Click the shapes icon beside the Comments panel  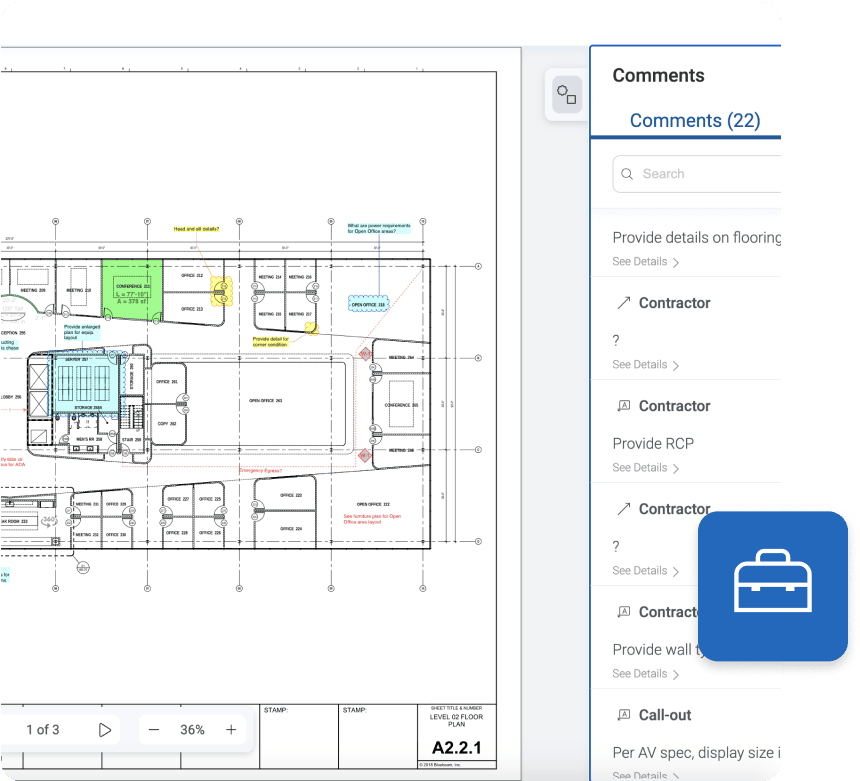567,95
